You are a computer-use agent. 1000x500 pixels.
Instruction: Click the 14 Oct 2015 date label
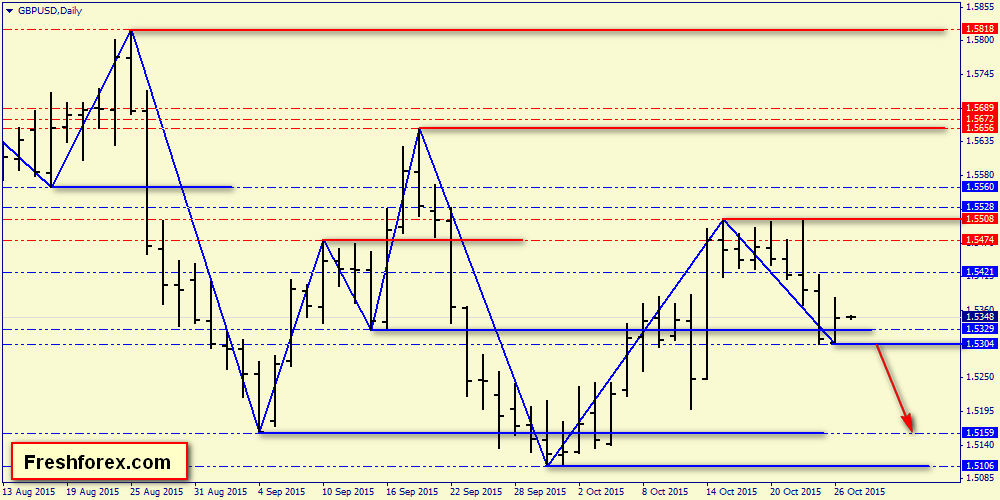pyautogui.click(x=732, y=492)
